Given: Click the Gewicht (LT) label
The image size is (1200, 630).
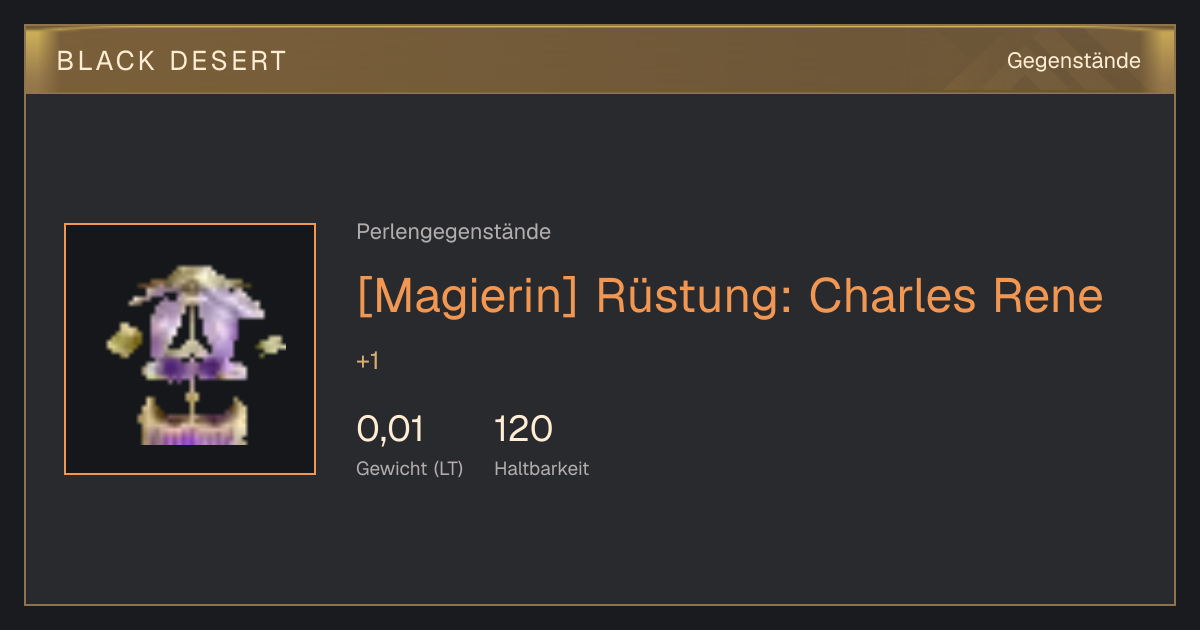Looking at the screenshot, I should pos(410,468).
